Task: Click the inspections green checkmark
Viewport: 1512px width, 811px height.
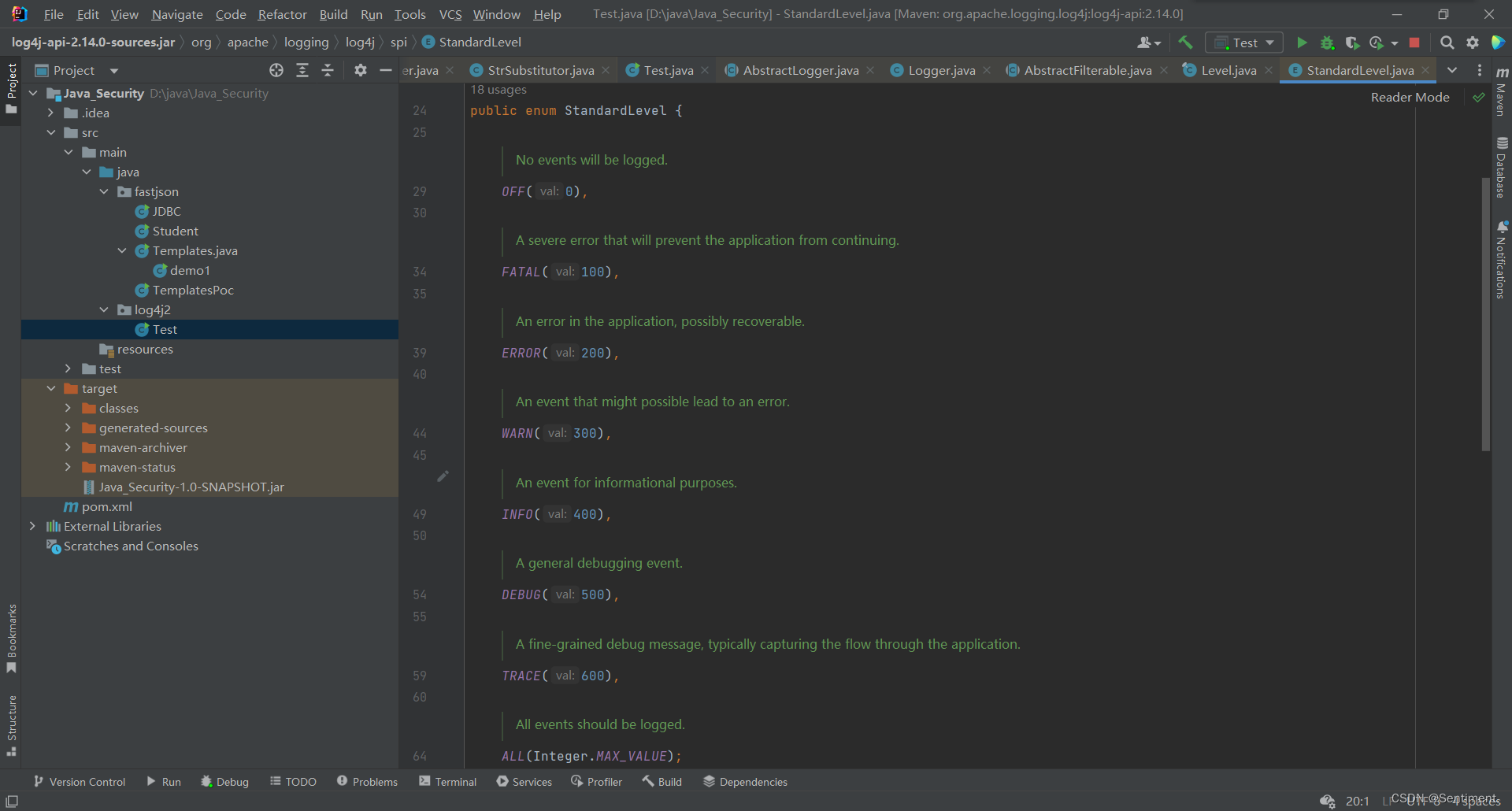Action: (1479, 98)
